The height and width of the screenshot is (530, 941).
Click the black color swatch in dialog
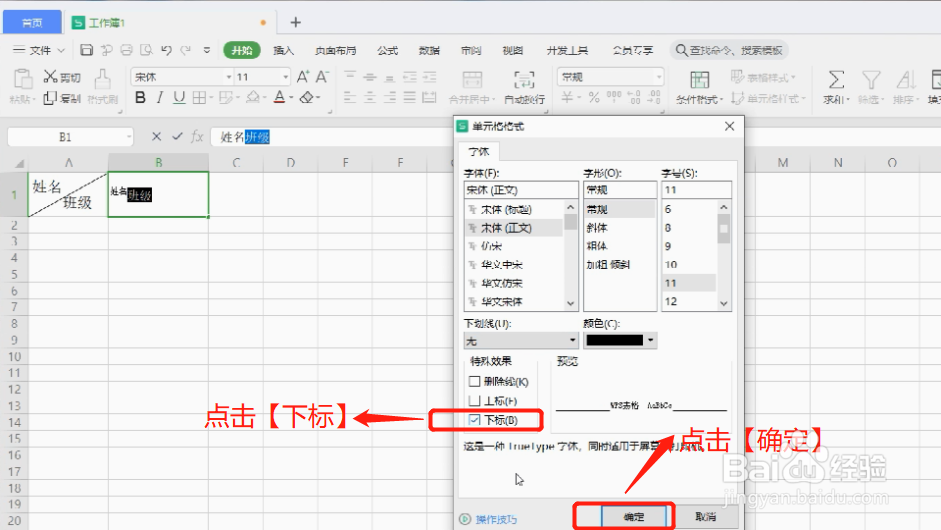[615, 340]
